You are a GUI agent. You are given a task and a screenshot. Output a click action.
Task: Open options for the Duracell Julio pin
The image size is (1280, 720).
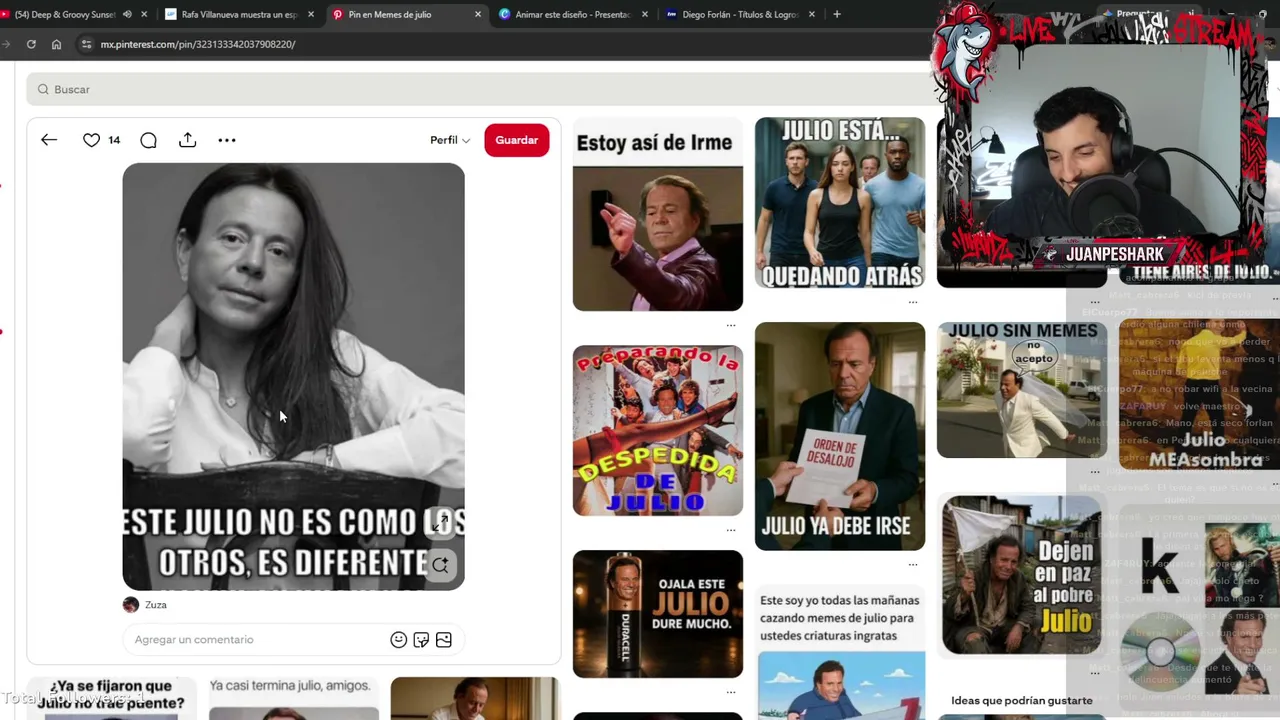pyautogui.click(x=731, y=692)
